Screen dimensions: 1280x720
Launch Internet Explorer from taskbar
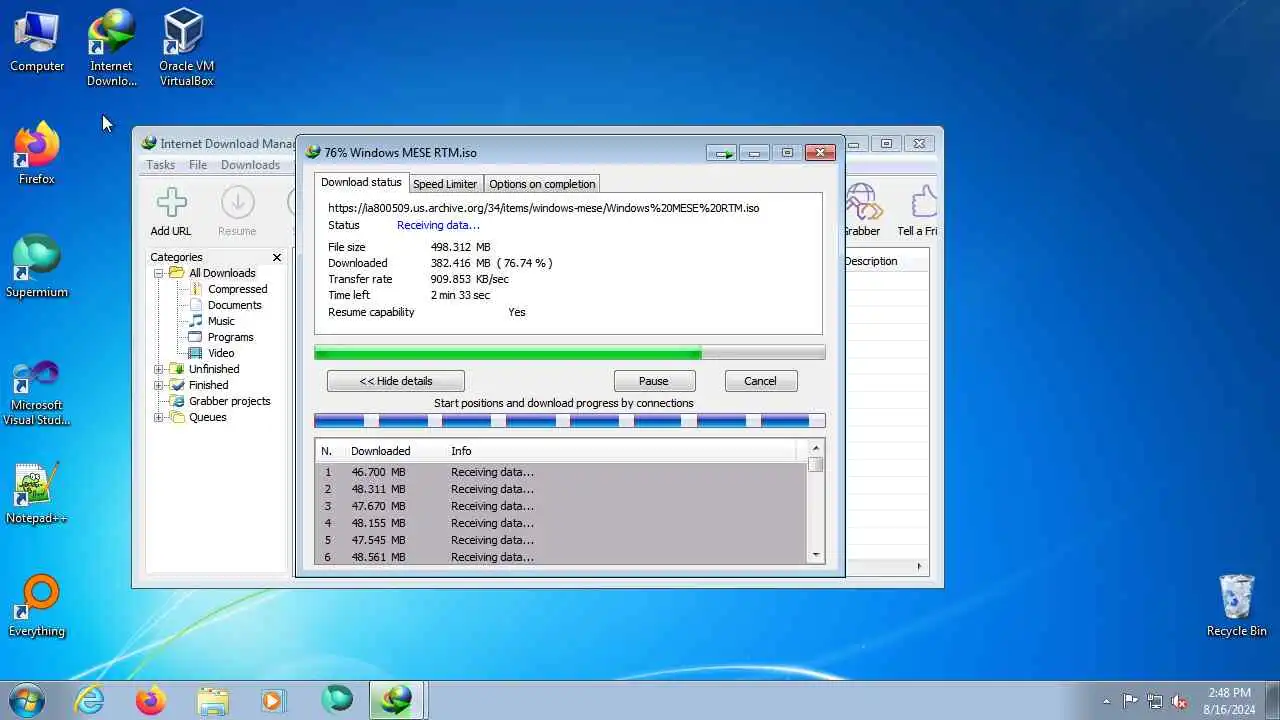pos(90,700)
